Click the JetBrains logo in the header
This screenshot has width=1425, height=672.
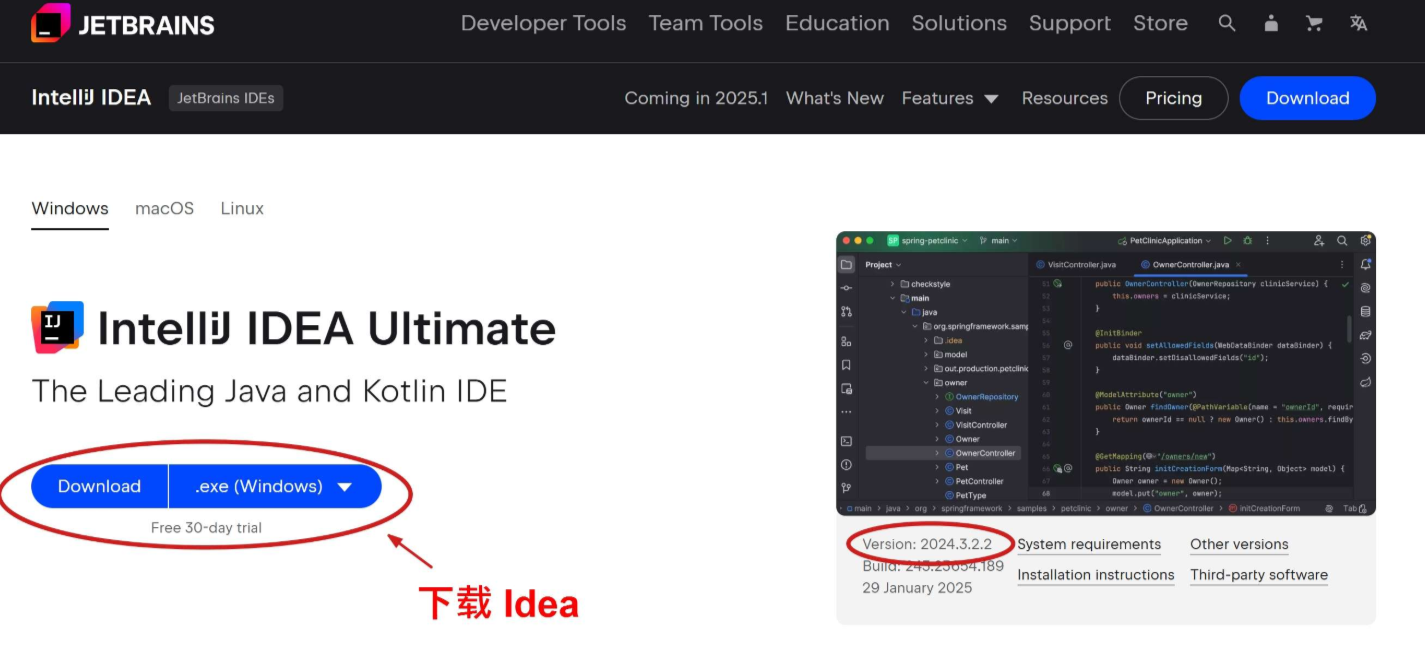(123, 23)
